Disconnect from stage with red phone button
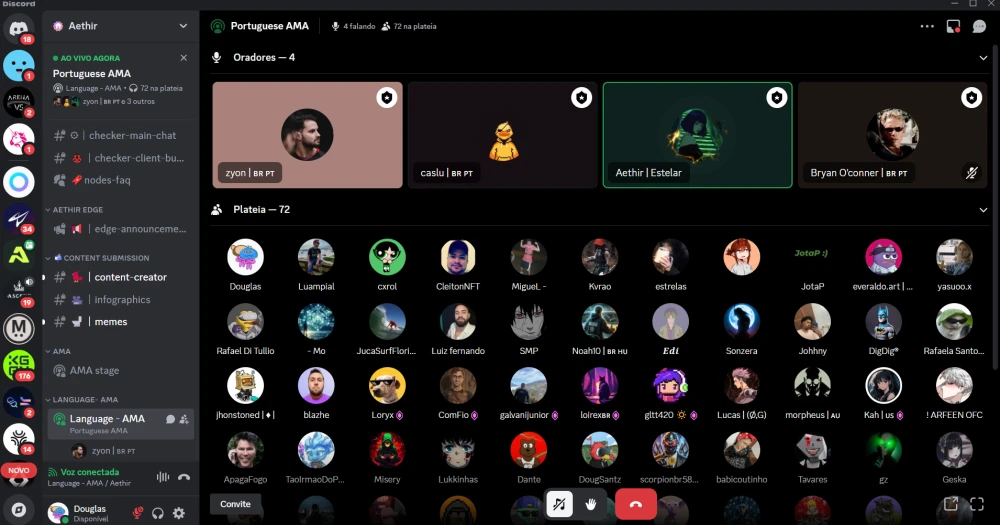This screenshot has width=1000, height=525. tap(636, 505)
